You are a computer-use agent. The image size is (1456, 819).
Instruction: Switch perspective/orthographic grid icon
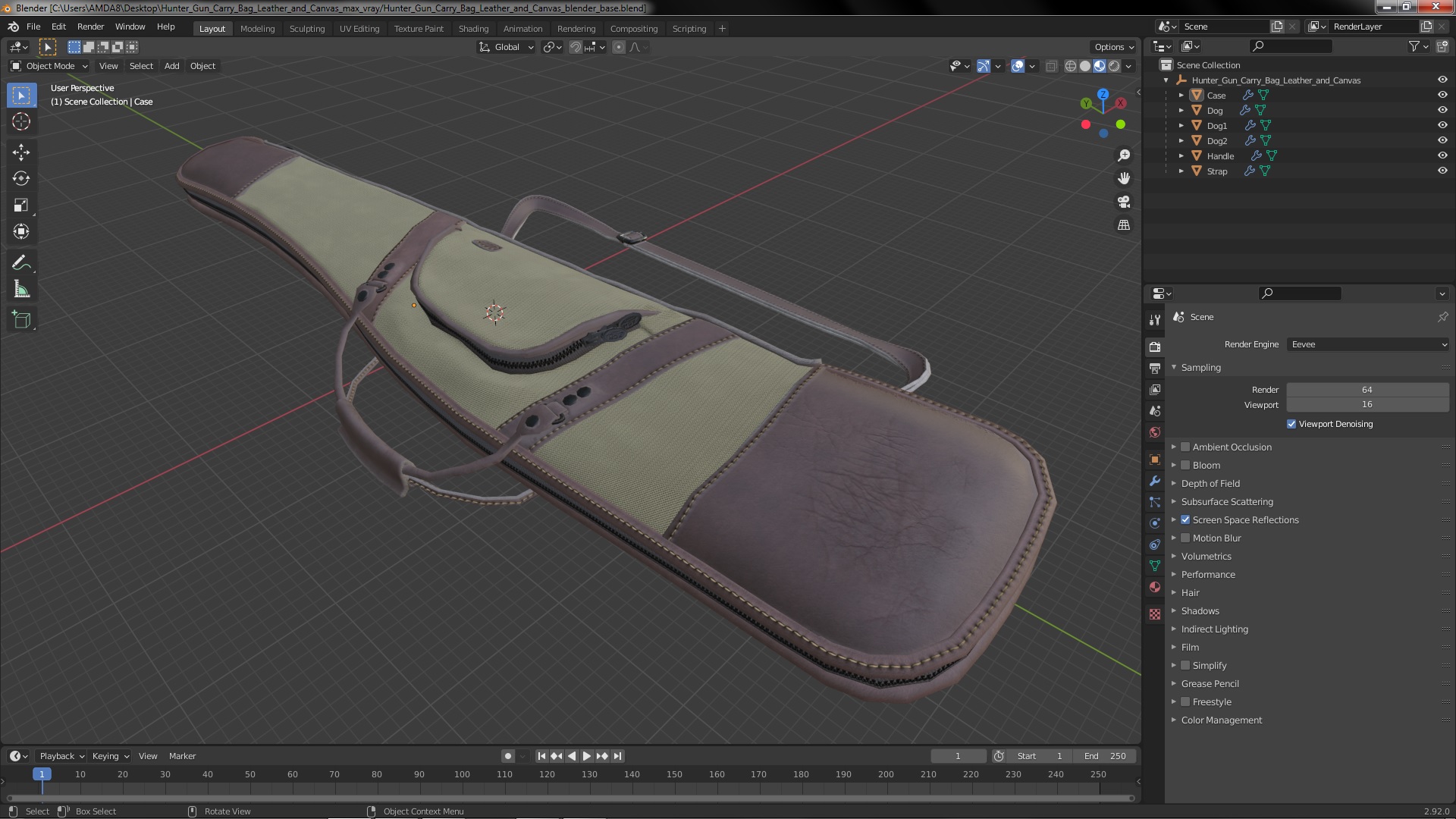pos(1124,225)
